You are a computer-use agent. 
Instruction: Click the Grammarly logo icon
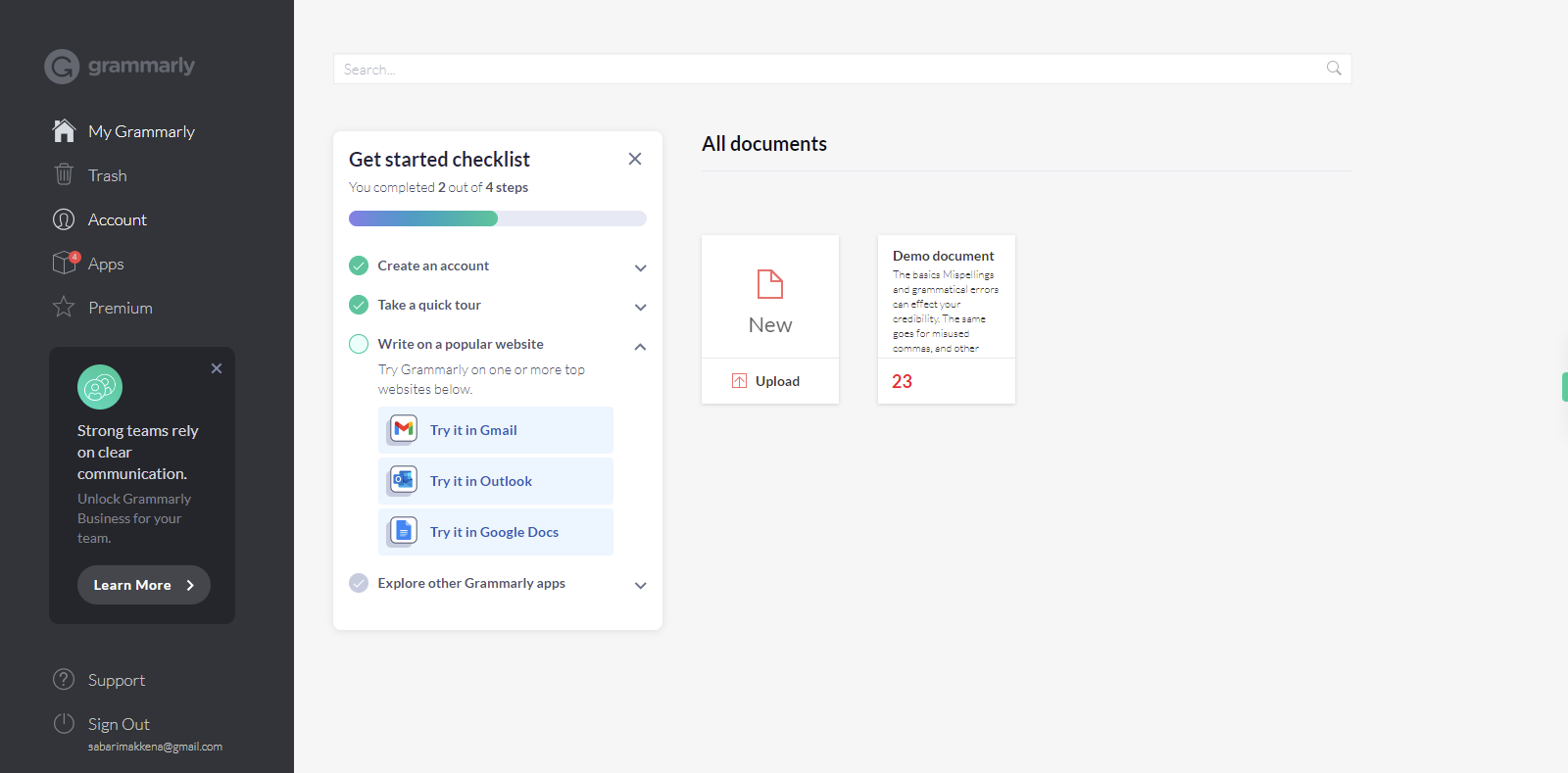tap(62, 67)
